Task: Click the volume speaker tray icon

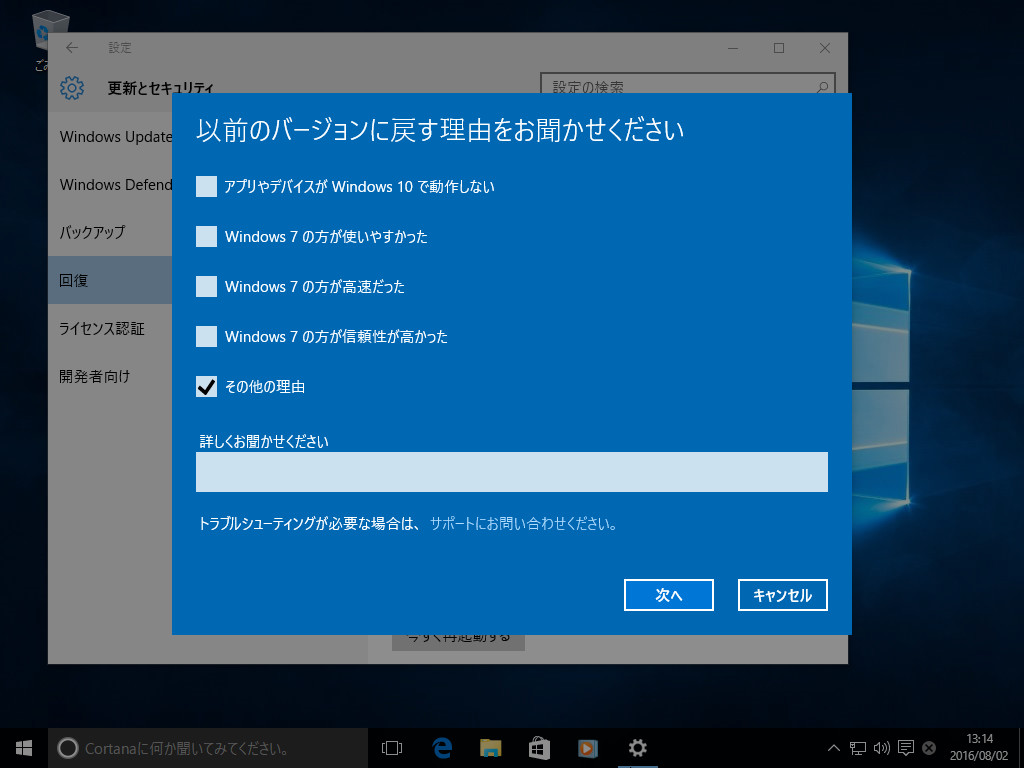Action: tap(882, 748)
